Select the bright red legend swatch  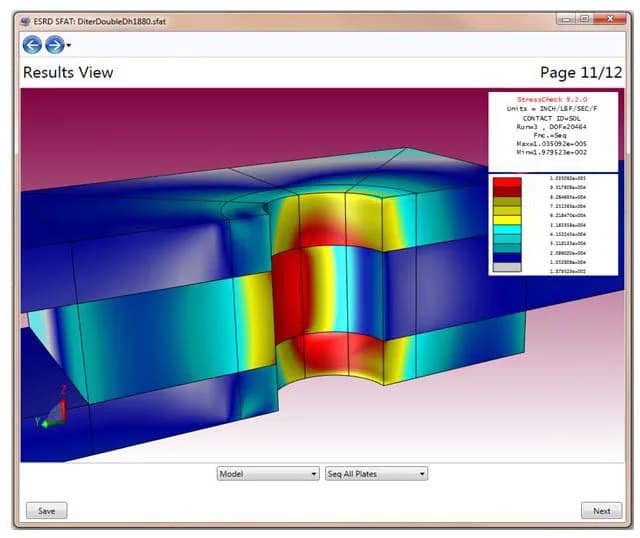point(509,181)
